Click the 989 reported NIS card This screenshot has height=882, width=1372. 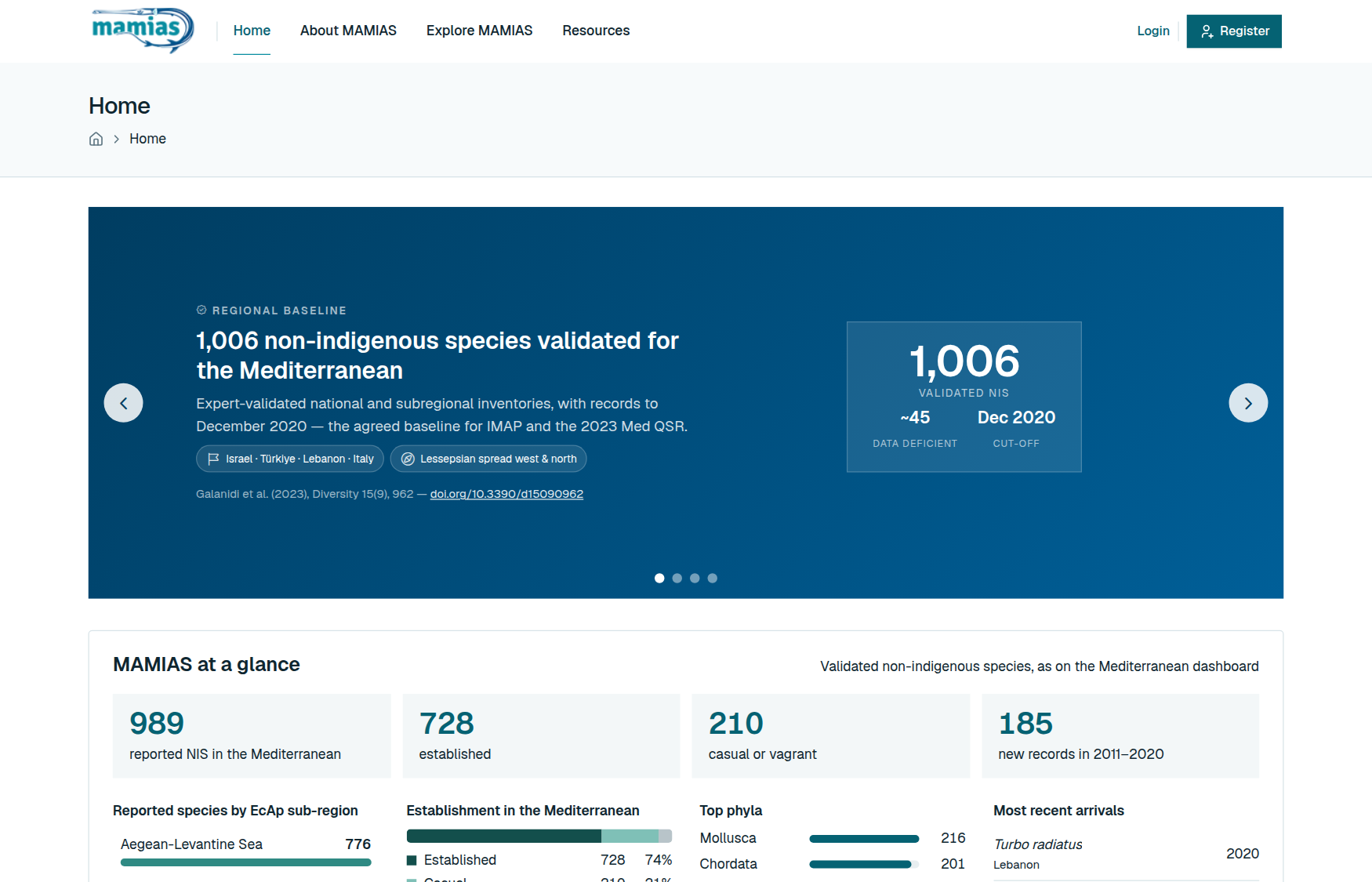point(252,735)
